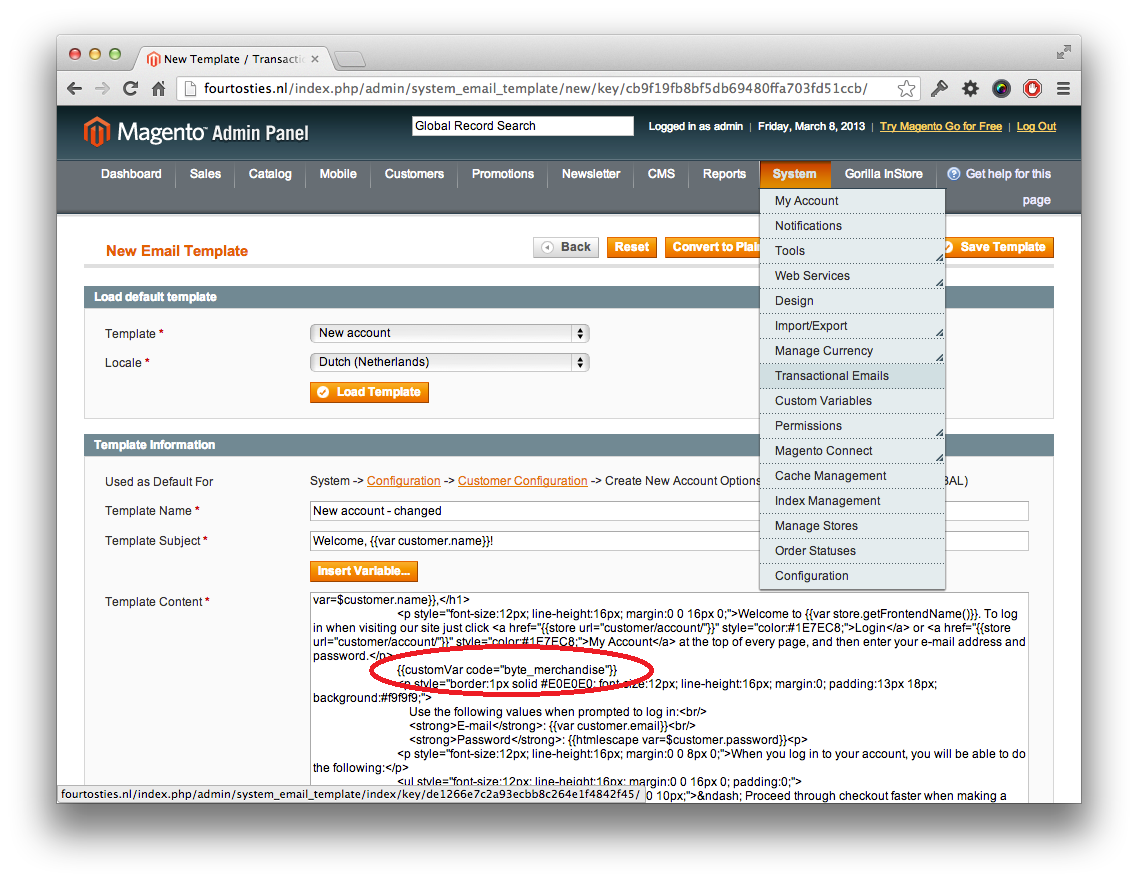Click the Insert Variable button

point(363,572)
